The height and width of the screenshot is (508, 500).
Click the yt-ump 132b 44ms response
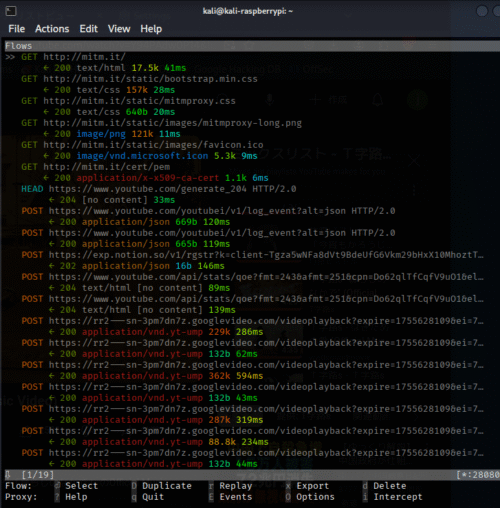click(x=153, y=464)
